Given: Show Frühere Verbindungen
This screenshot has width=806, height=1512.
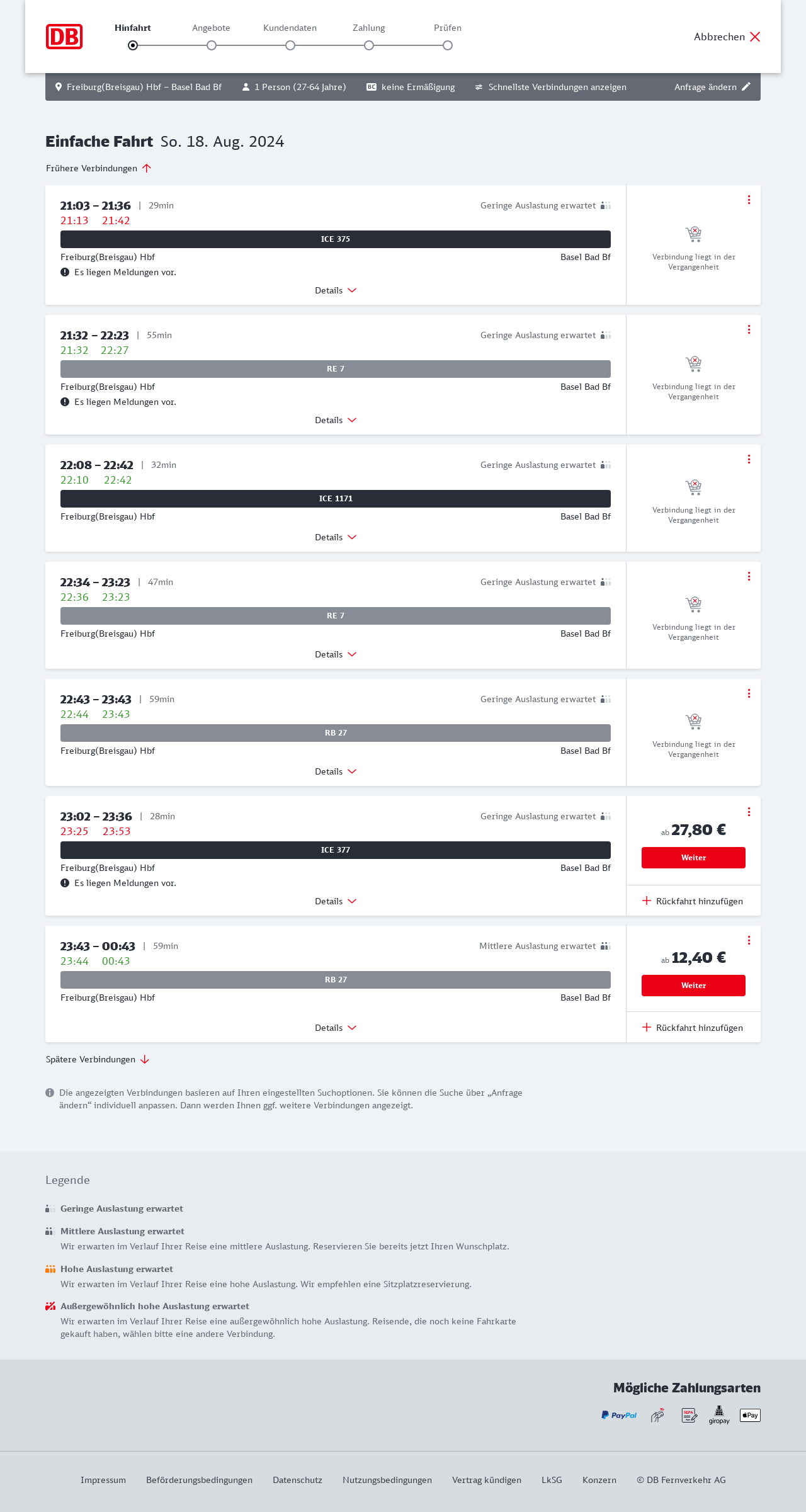Looking at the screenshot, I should 98,168.
